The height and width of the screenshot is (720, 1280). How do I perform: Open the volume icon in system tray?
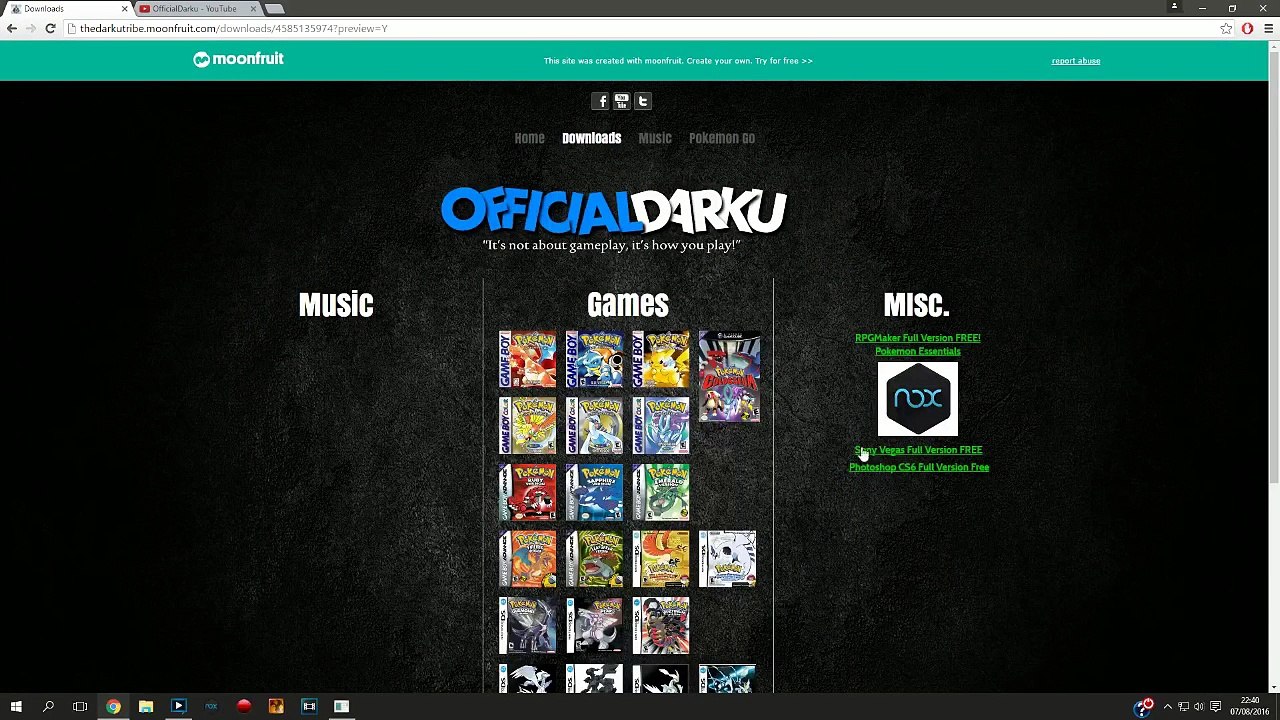click(x=1199, y=707)
